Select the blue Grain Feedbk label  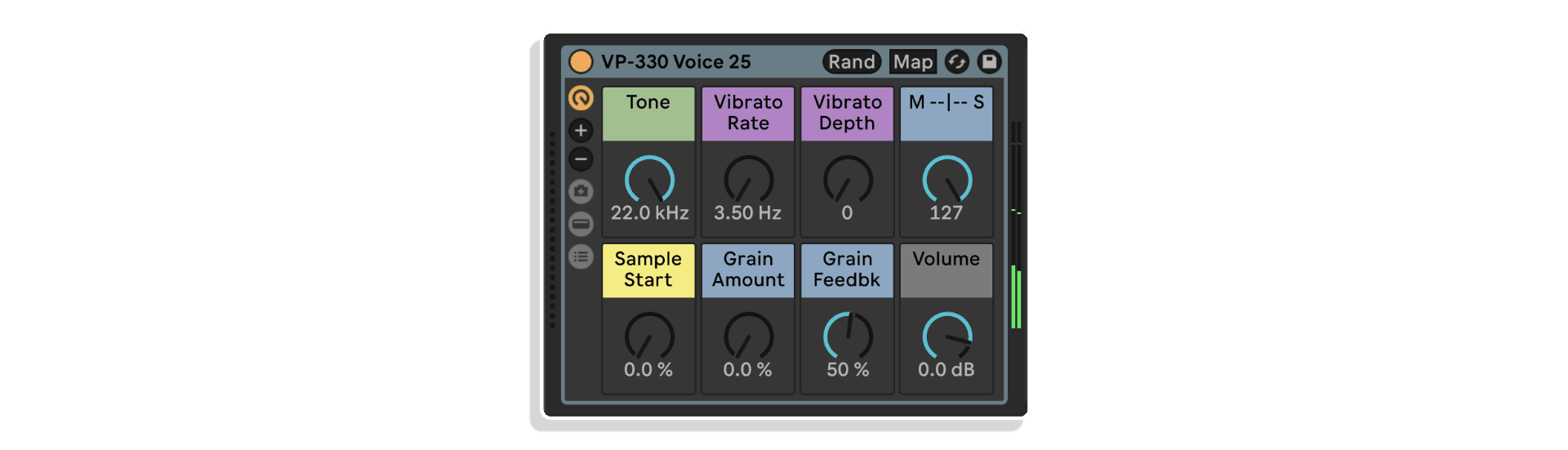click(847, 270)
